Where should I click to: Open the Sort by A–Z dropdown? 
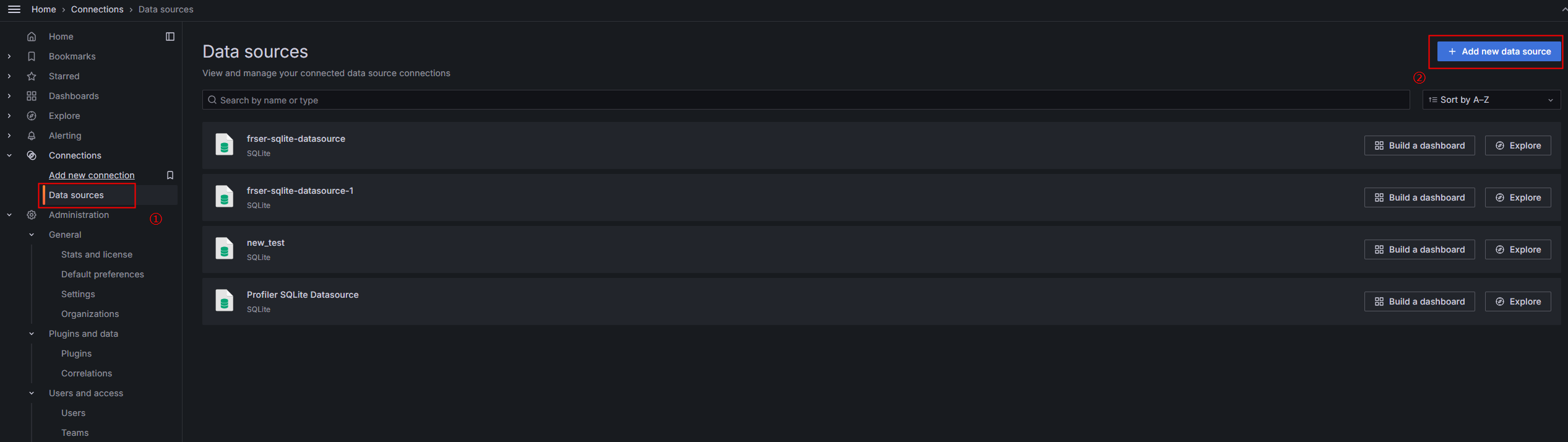[1491, 100]
